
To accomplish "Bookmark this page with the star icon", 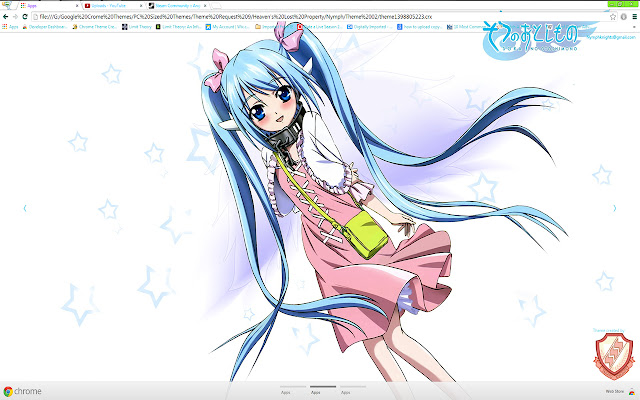I will 613,17.
